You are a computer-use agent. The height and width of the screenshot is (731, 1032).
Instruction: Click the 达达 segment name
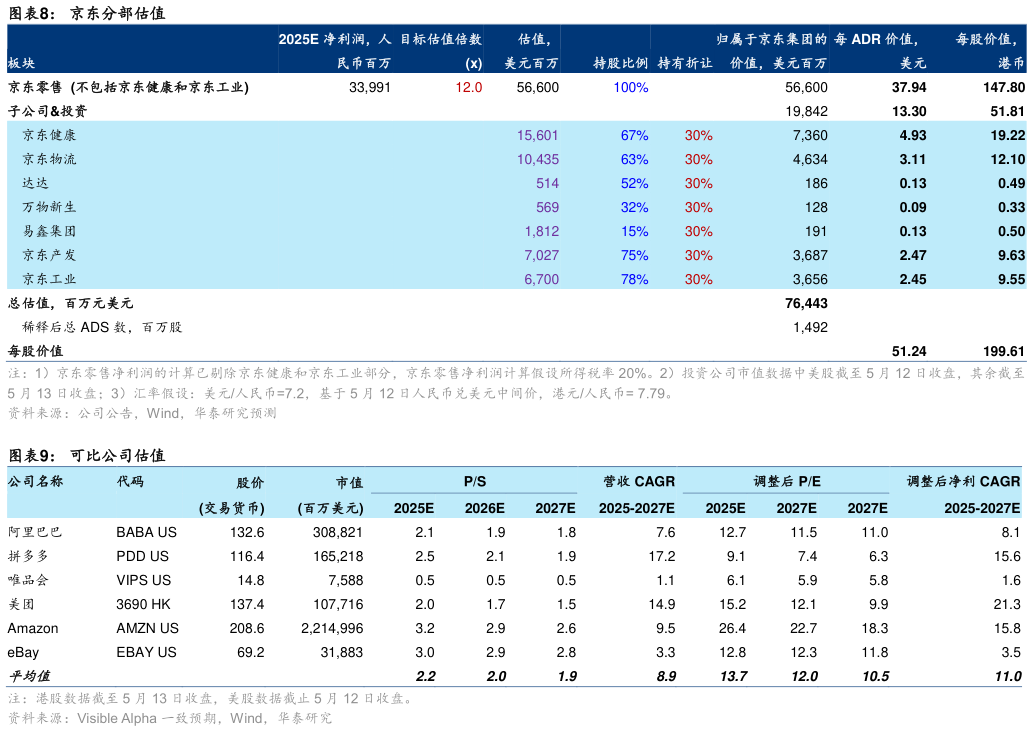coord(35,183)
